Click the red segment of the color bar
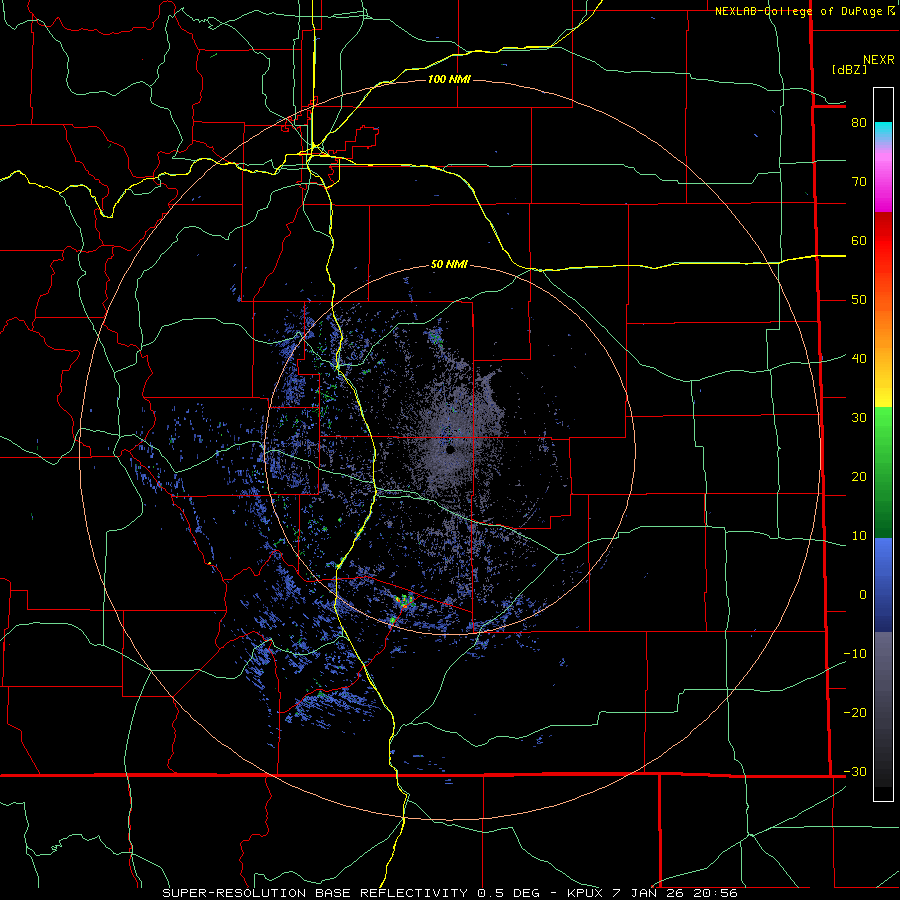 883,241
